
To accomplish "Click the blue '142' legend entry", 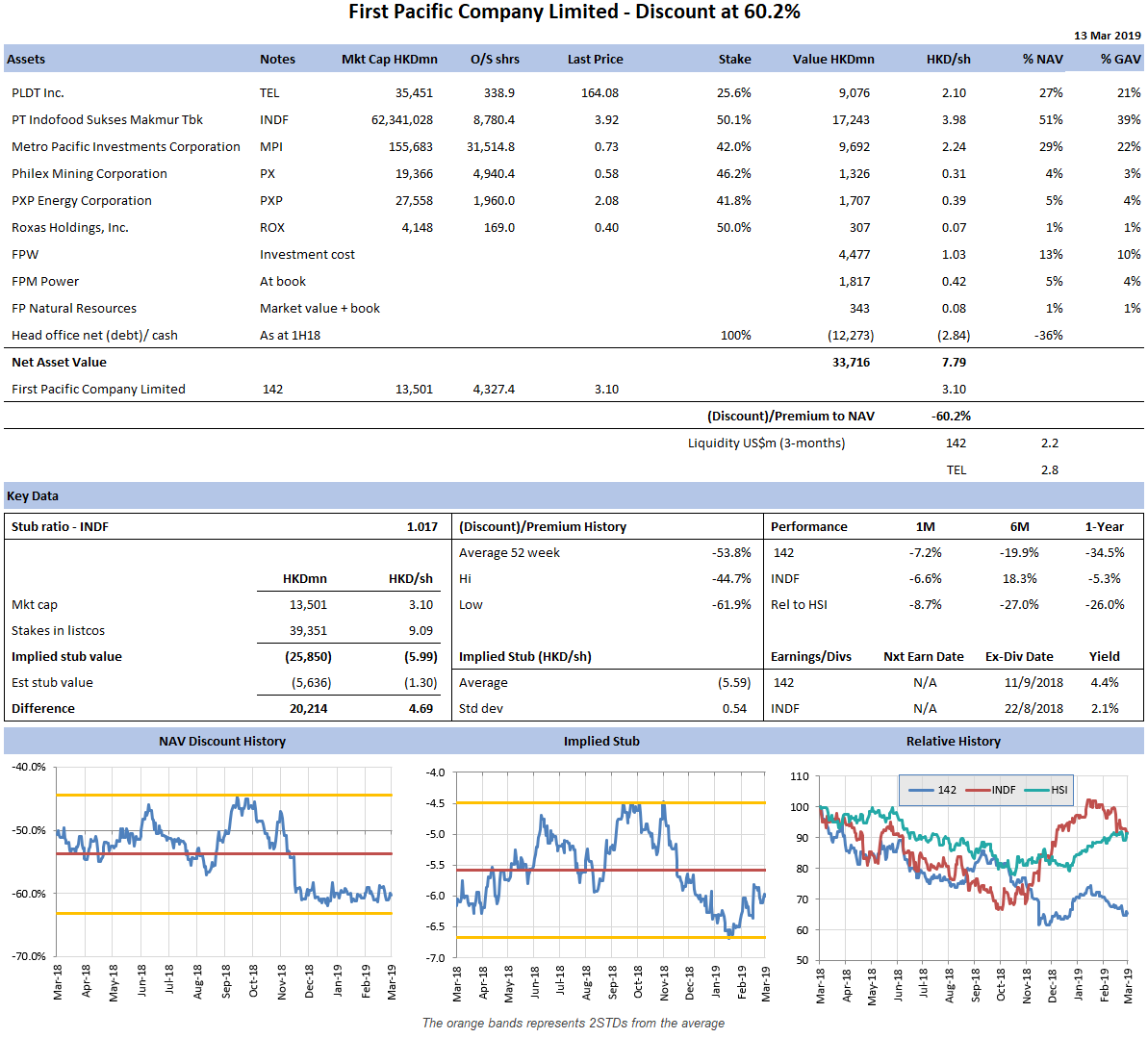I will tap(932, 790).
